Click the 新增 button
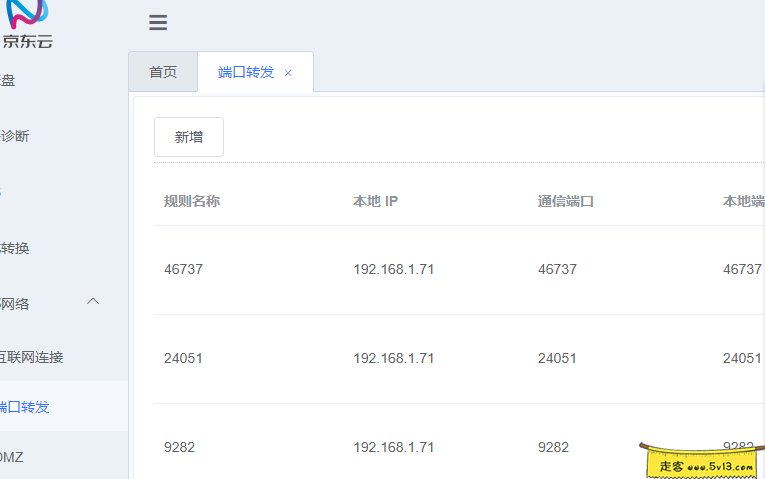 (189, 137)
